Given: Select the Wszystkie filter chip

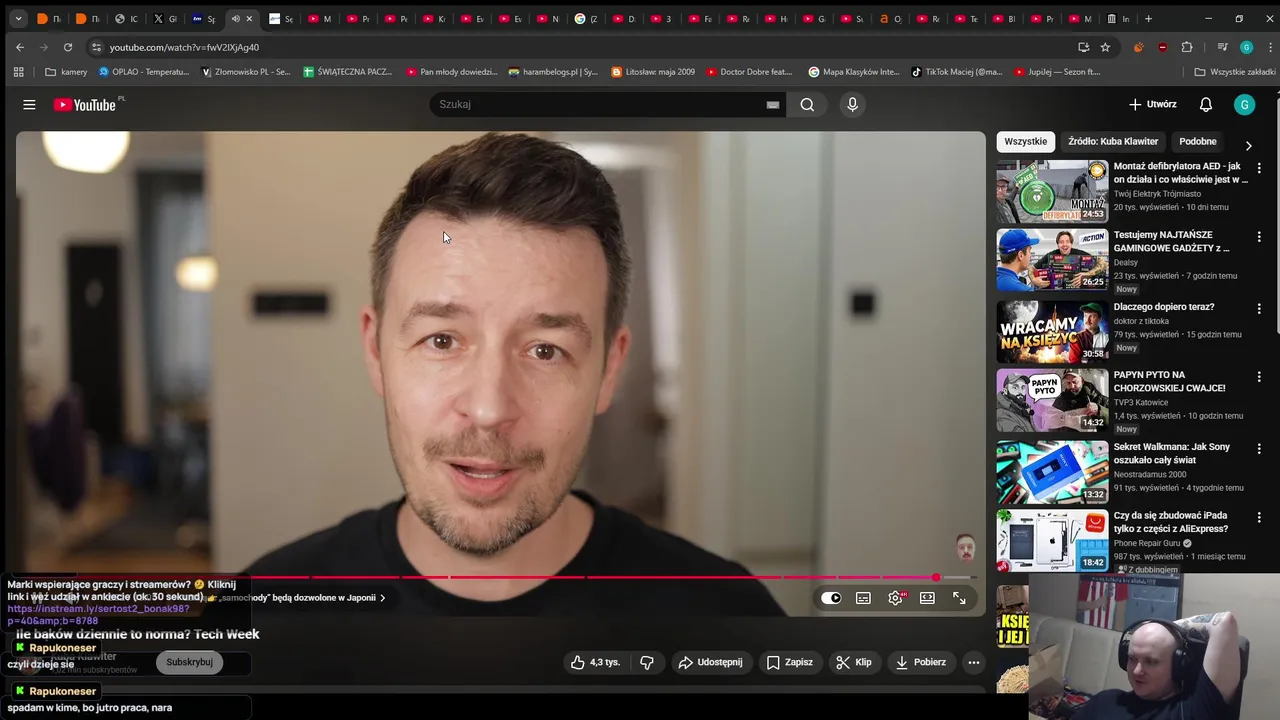Looking at the screenshot, I should coord(1025,142).
